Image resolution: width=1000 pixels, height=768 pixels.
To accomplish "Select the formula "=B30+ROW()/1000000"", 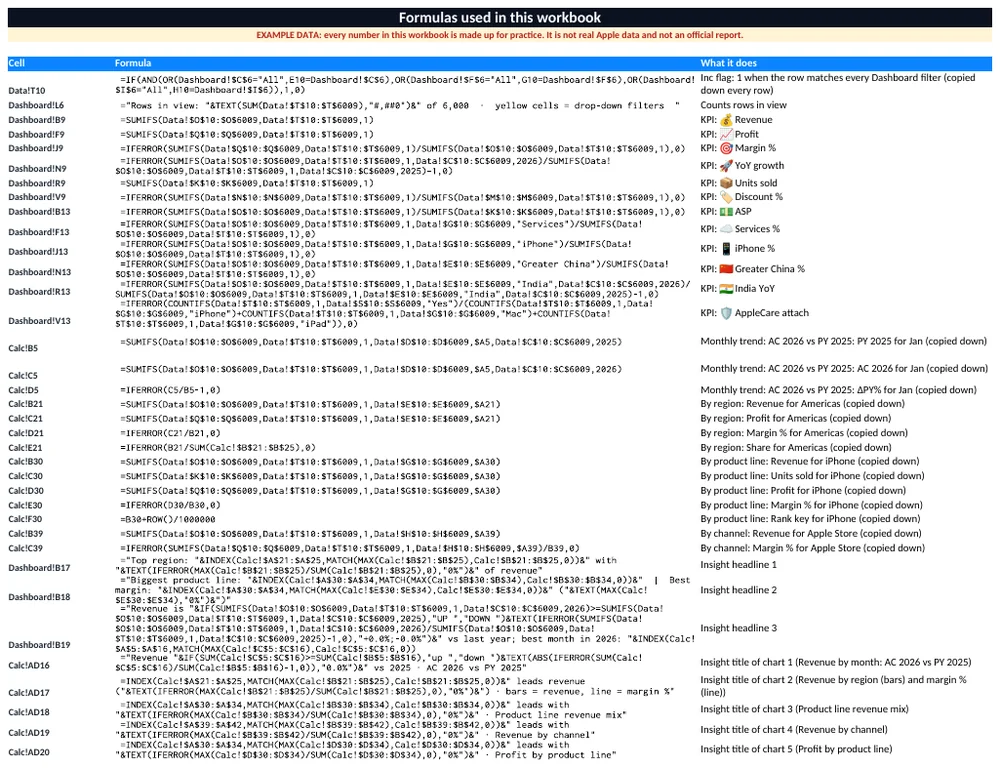I will (168, 519).
